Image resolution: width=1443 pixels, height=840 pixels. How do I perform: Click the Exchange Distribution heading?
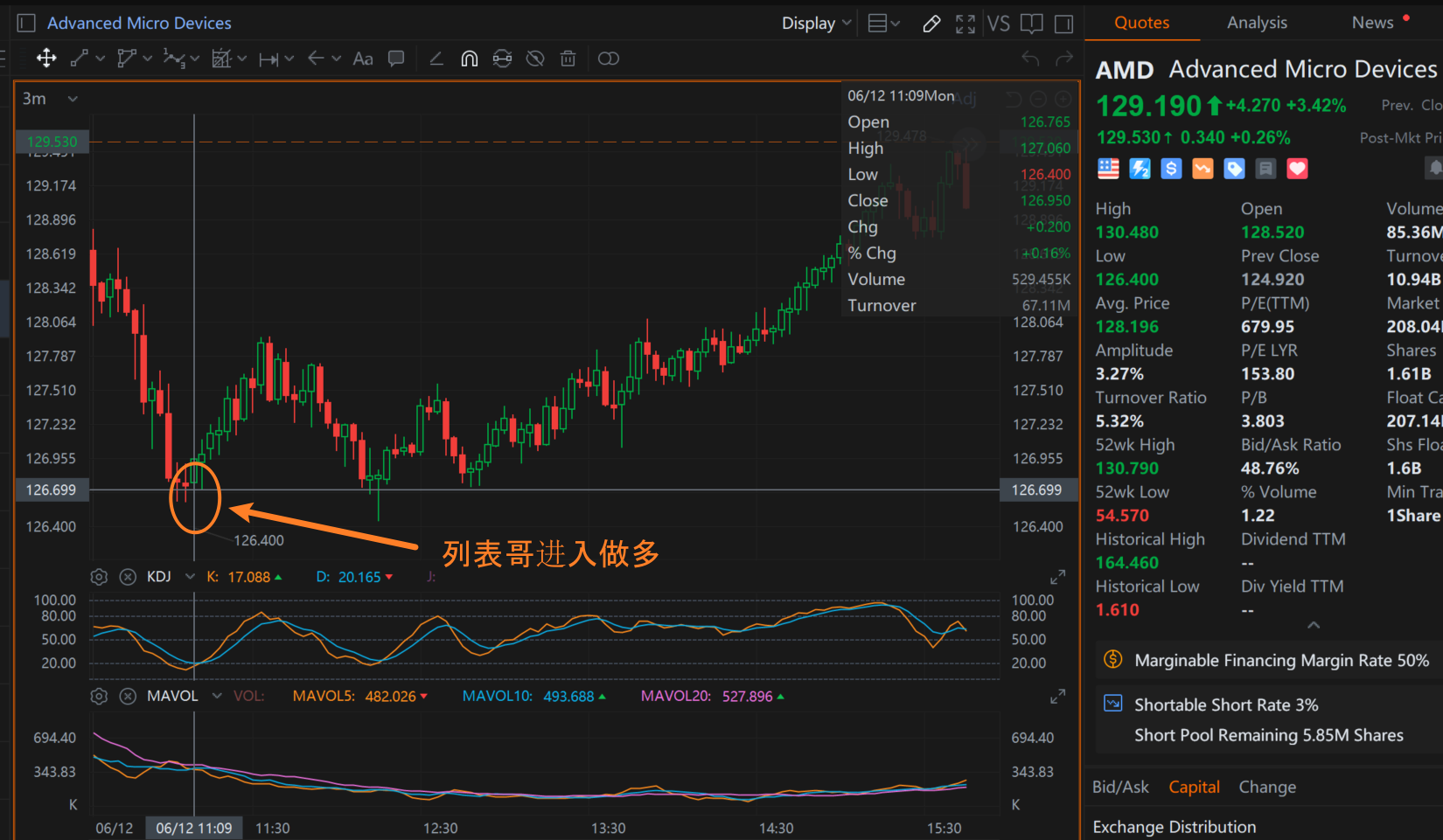(1175, 827)
